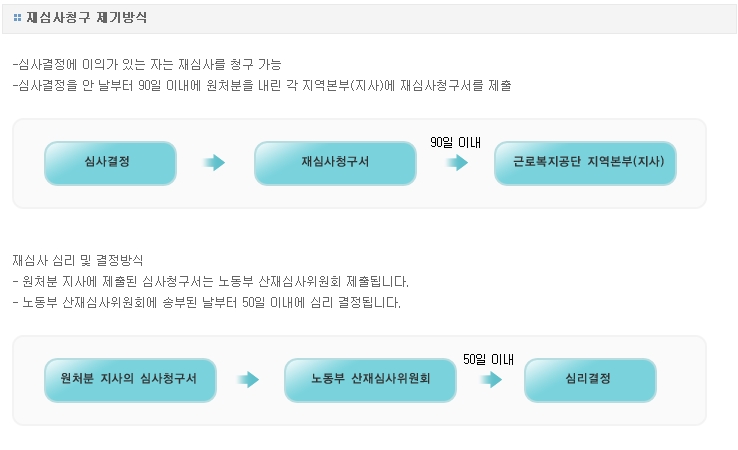Screen dimensions: 738x450
Task: Click the 심리결정 flow box
Action: (590, 380)
